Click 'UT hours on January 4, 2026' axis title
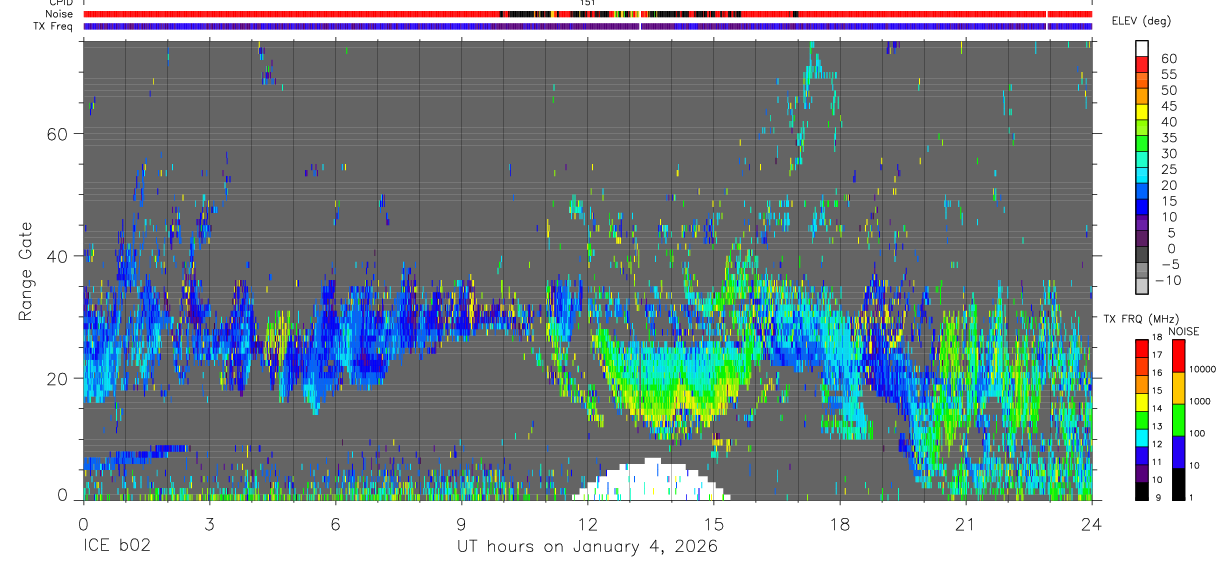 587,546
